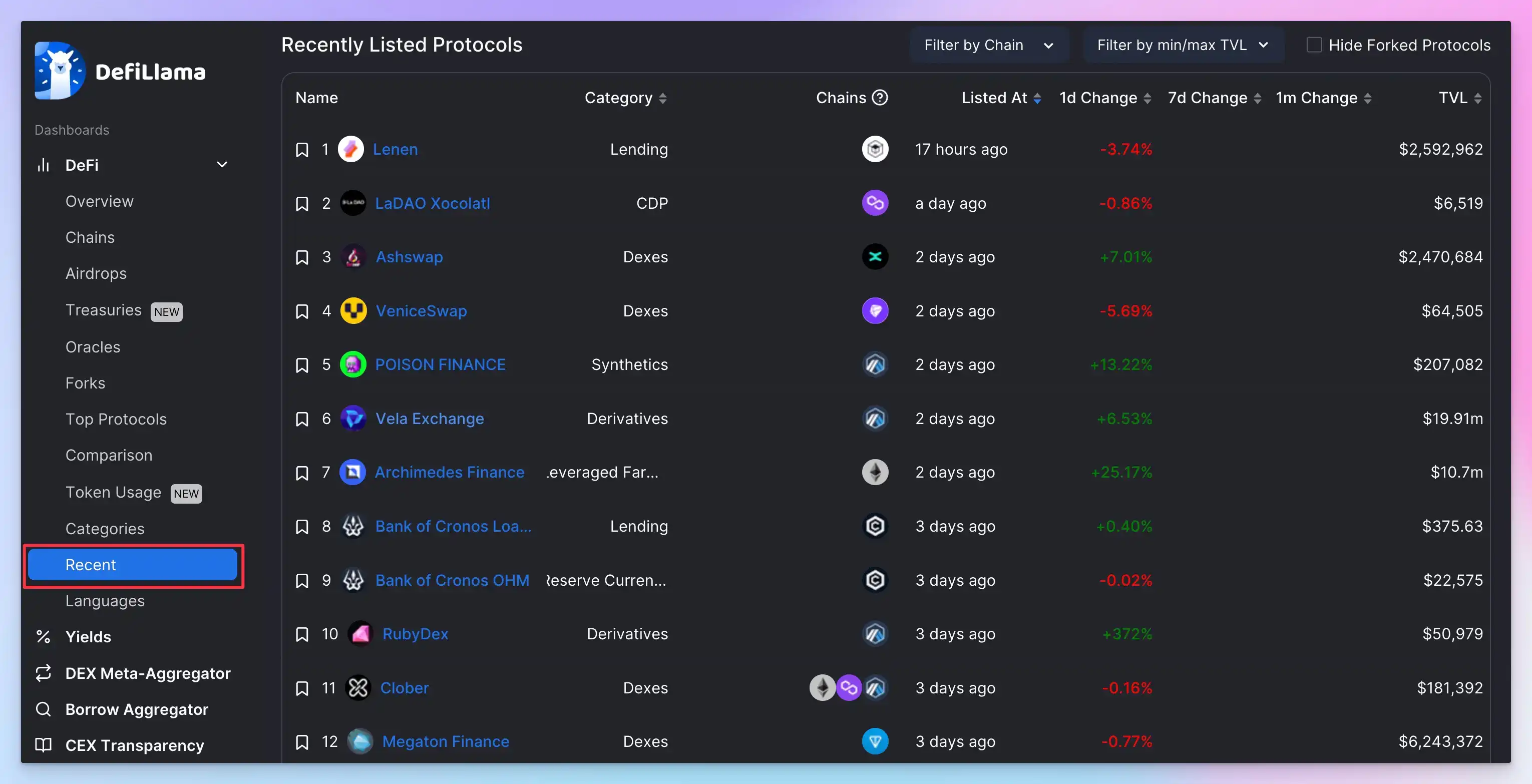Click the Lenen protocol bookmark icon
The image size is (1532, 784).
(301, 148)
